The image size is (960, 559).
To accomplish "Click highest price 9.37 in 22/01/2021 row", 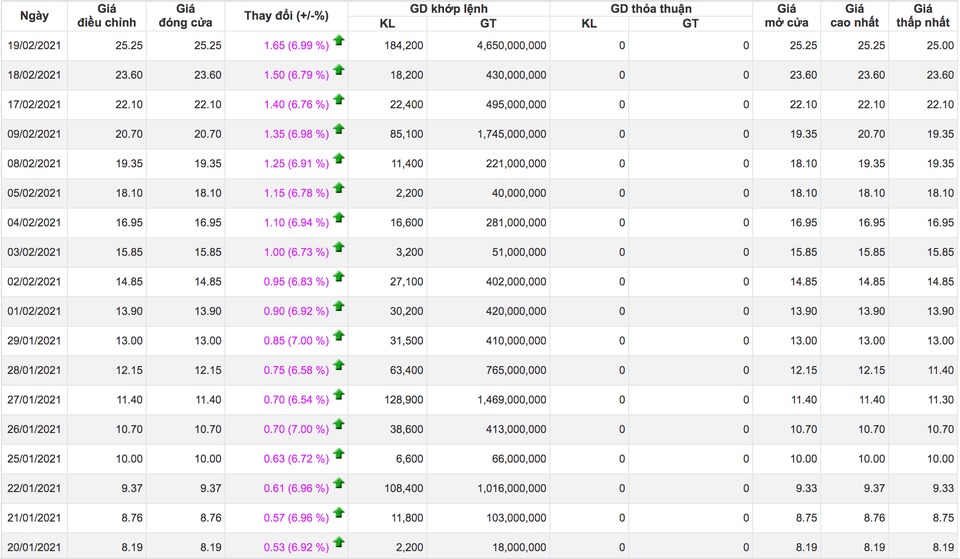I will pyautogui.click(x=874, y=489).
